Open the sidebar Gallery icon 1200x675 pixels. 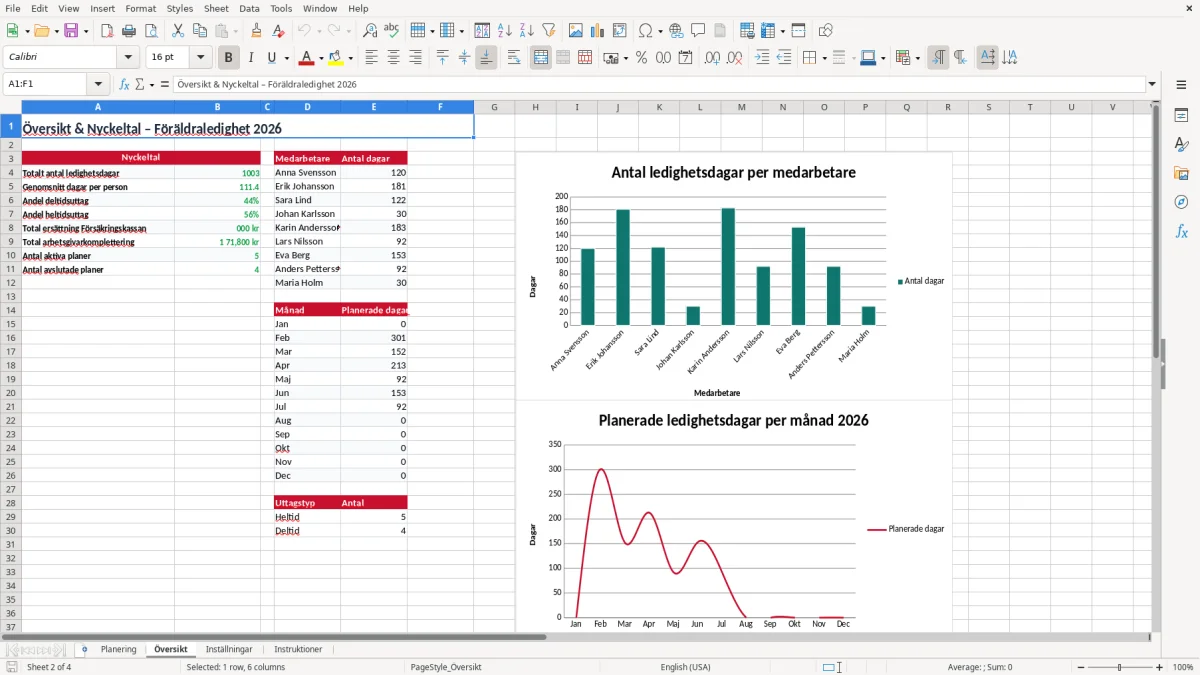1181,174
